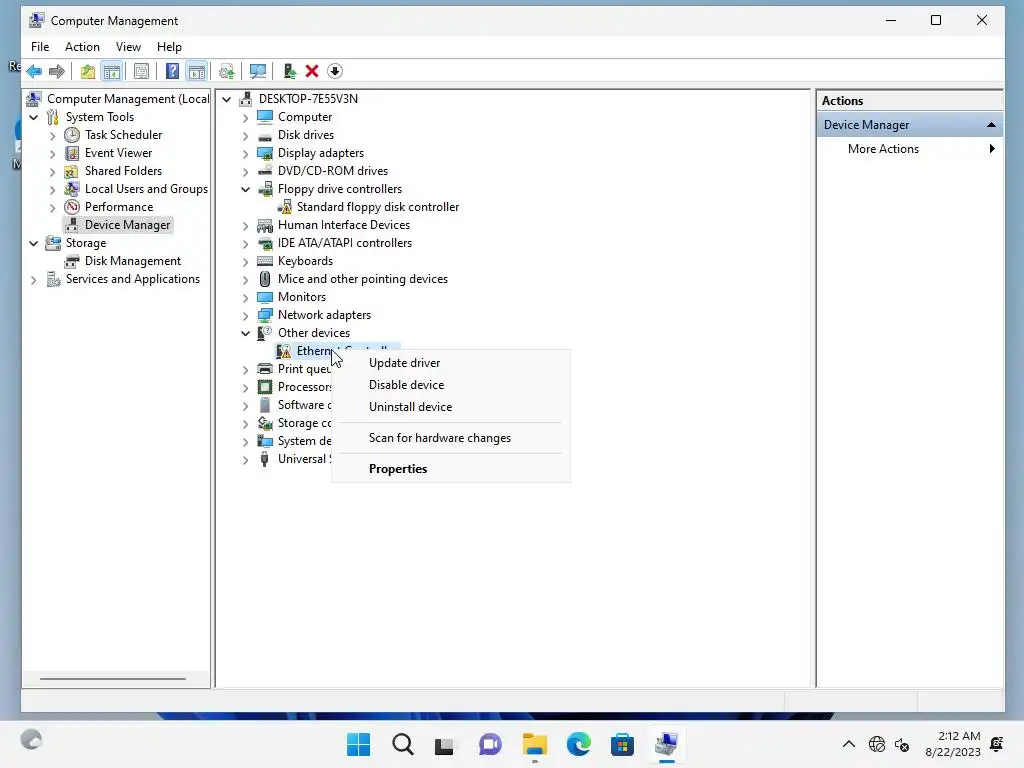Click the Scan for hardware changes monitor icon
This screenshot has height=768, width=1024.
(x=258, y=71)
